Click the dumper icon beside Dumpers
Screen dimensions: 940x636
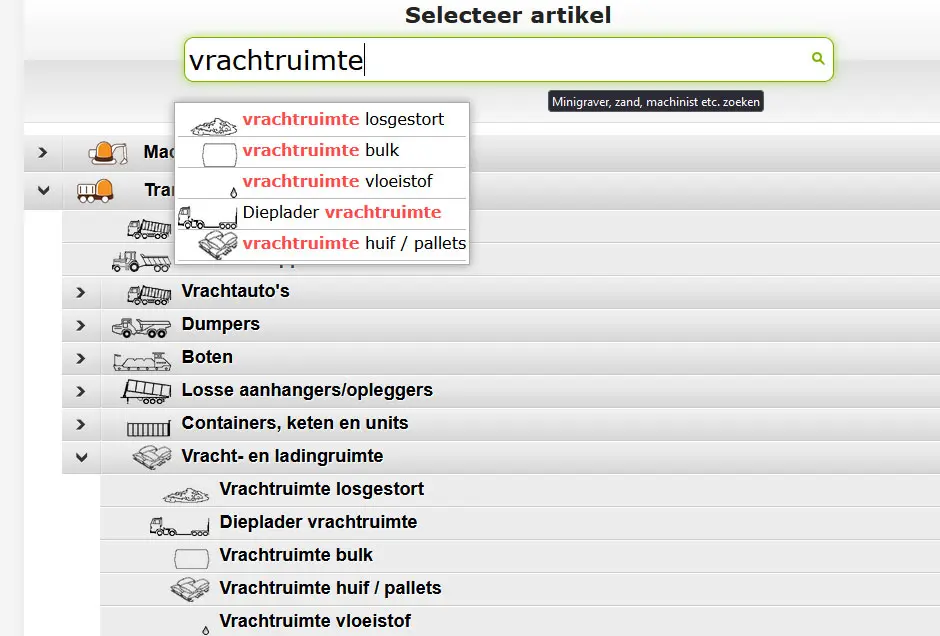tap(140, 325)
